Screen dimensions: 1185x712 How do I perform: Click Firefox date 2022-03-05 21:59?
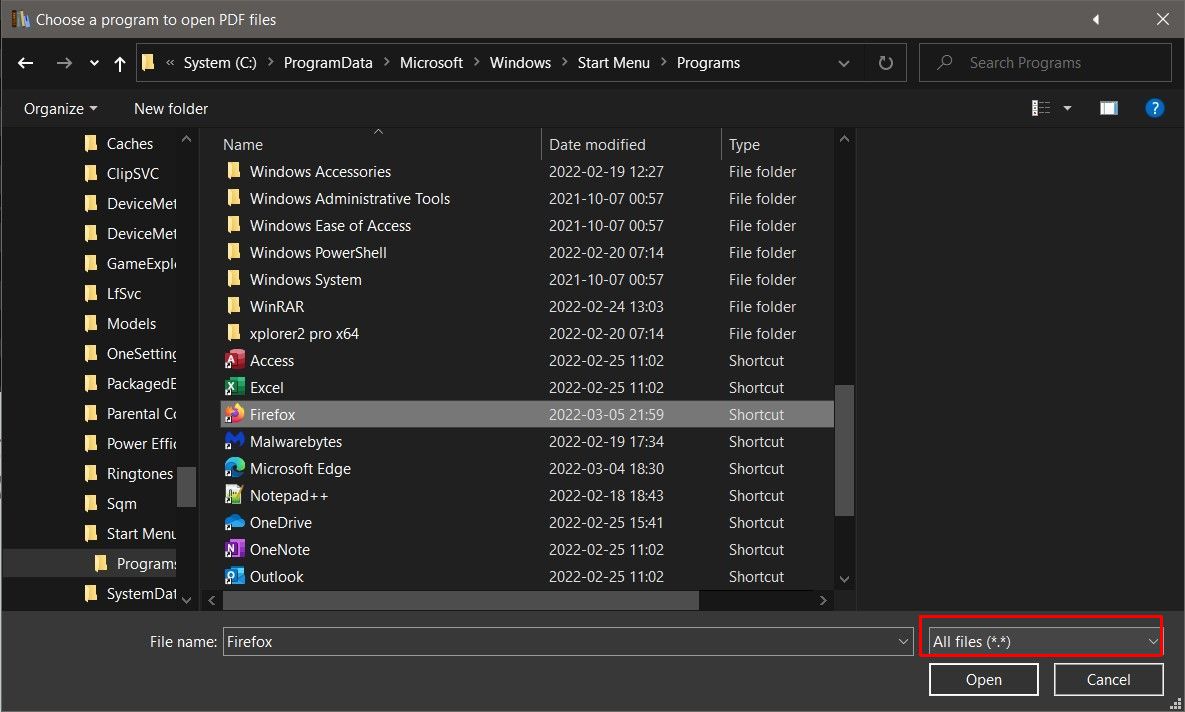point(606,414)
